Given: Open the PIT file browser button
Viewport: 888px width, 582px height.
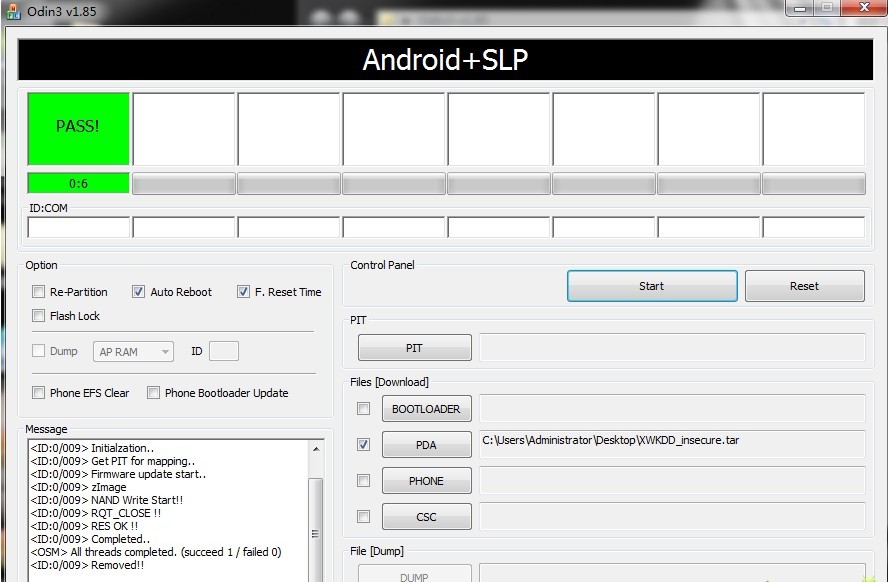Looking at the screenshot, I should [x=415, y=348].
